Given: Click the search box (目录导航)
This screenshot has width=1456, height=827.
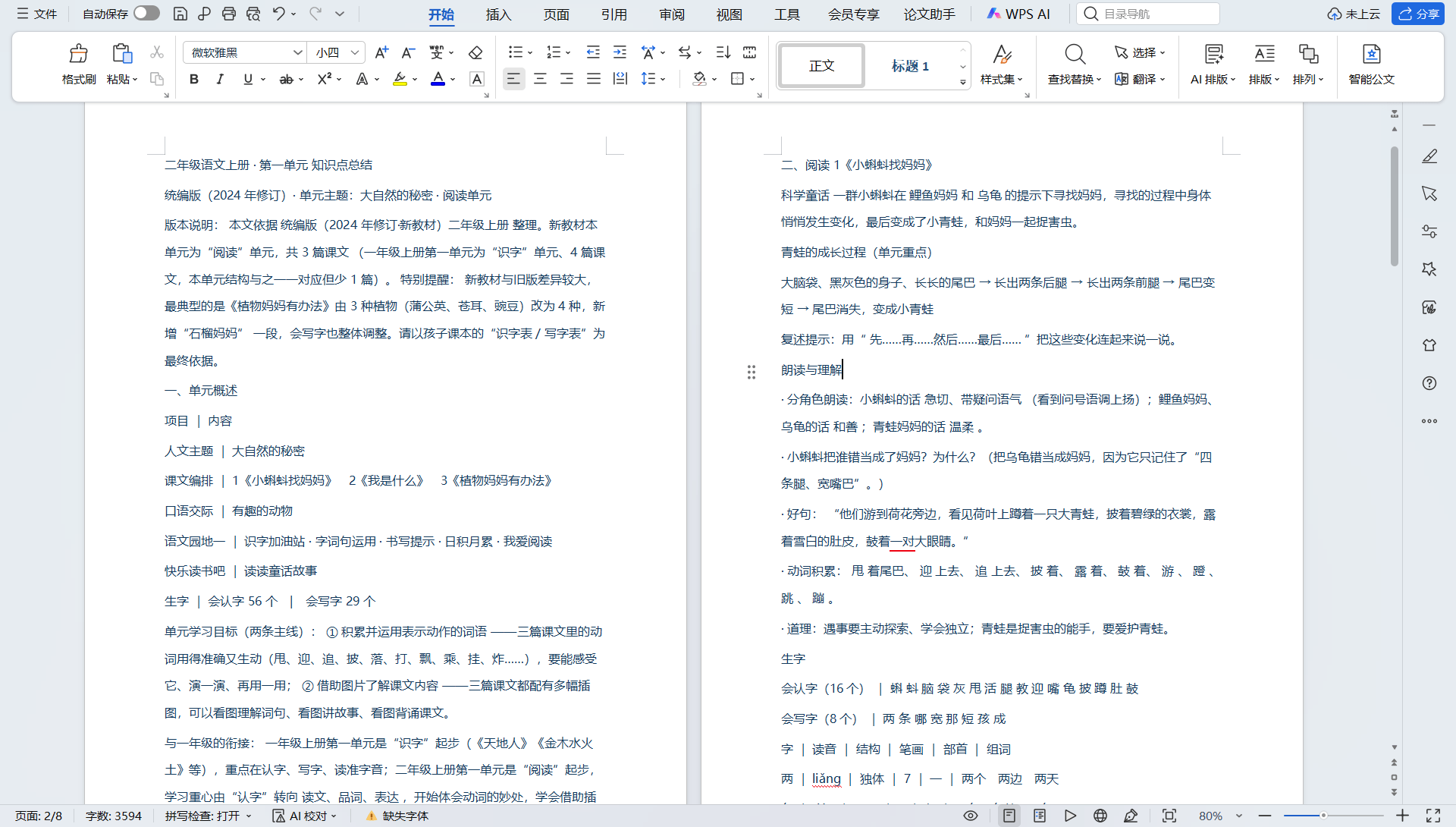Looking at the screenshot, I should click(1148, 14).
